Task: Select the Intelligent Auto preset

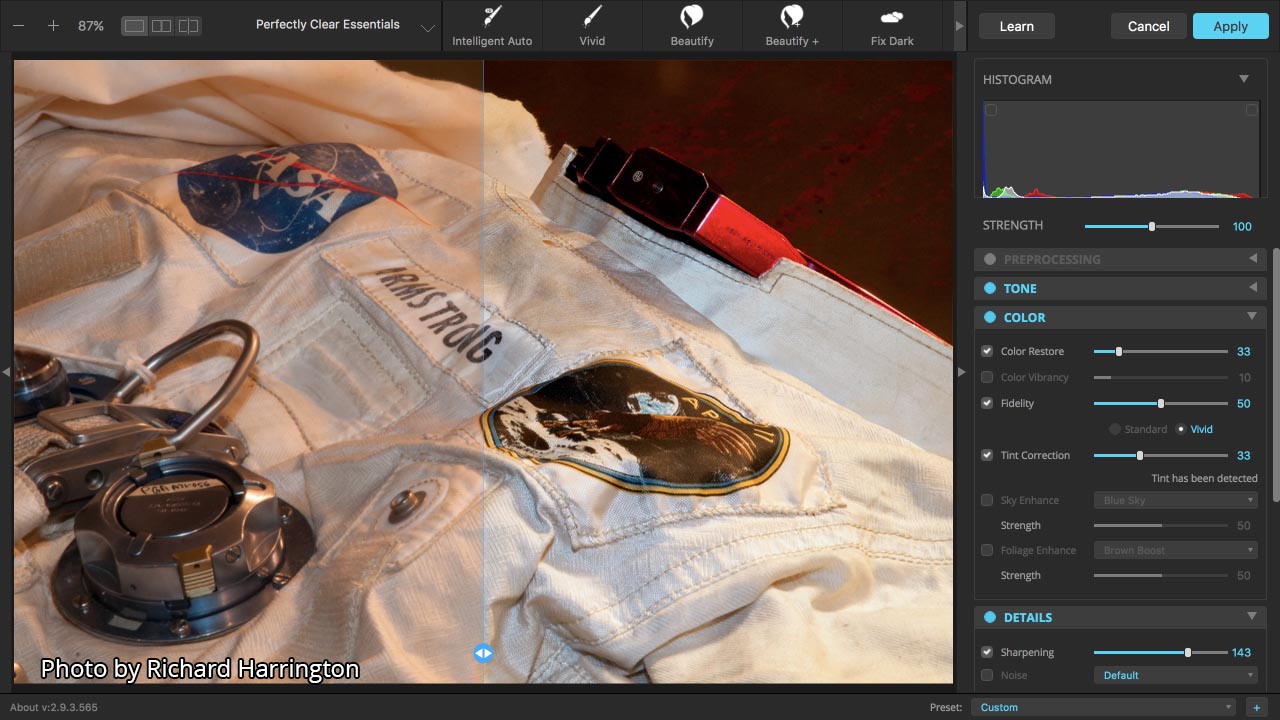Action: pos(492,26)
